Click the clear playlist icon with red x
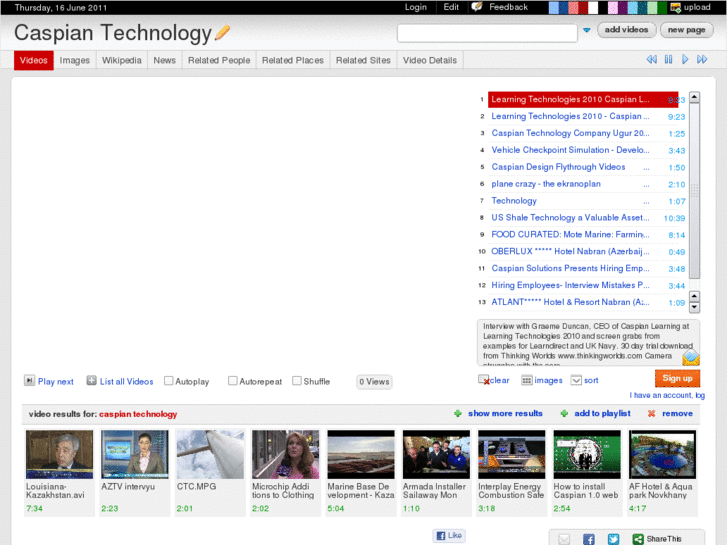 (484, 380)
